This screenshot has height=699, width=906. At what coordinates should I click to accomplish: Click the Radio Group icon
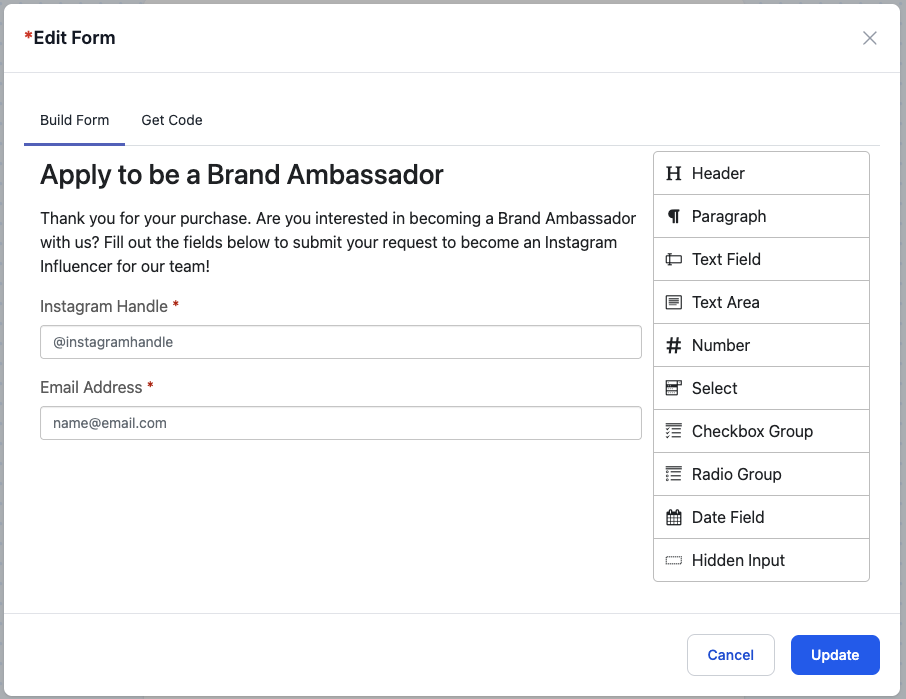tap(674, 474)
